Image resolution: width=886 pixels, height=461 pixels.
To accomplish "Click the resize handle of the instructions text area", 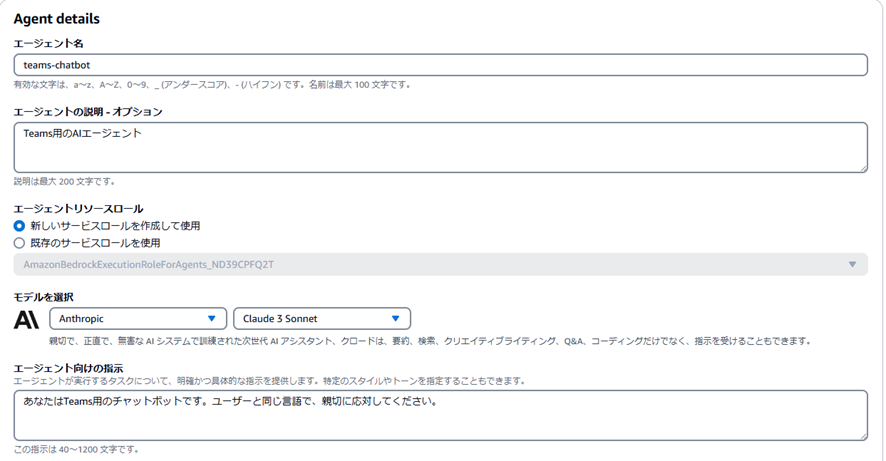I will 863,436.
